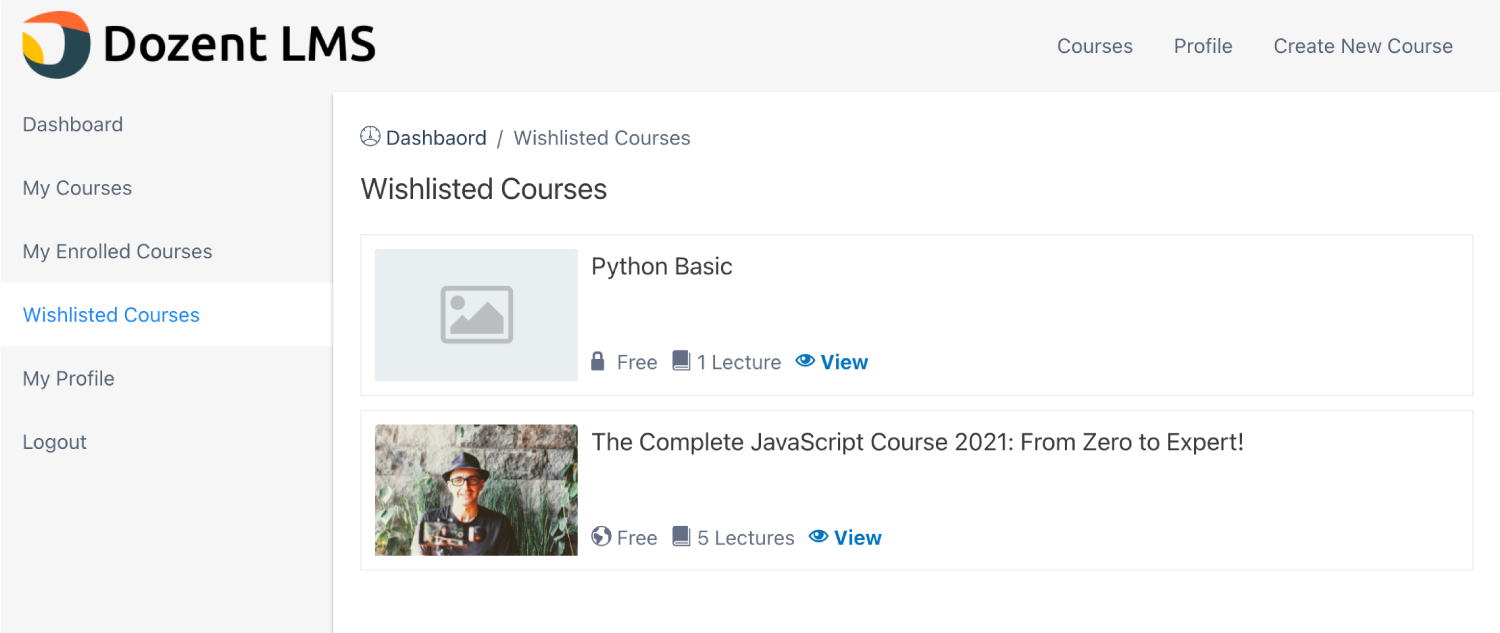The image size is (1500, 633).
Task: Click the eye icon for JavaScript course
Action: pyautogui.click(x=818, y=537)
